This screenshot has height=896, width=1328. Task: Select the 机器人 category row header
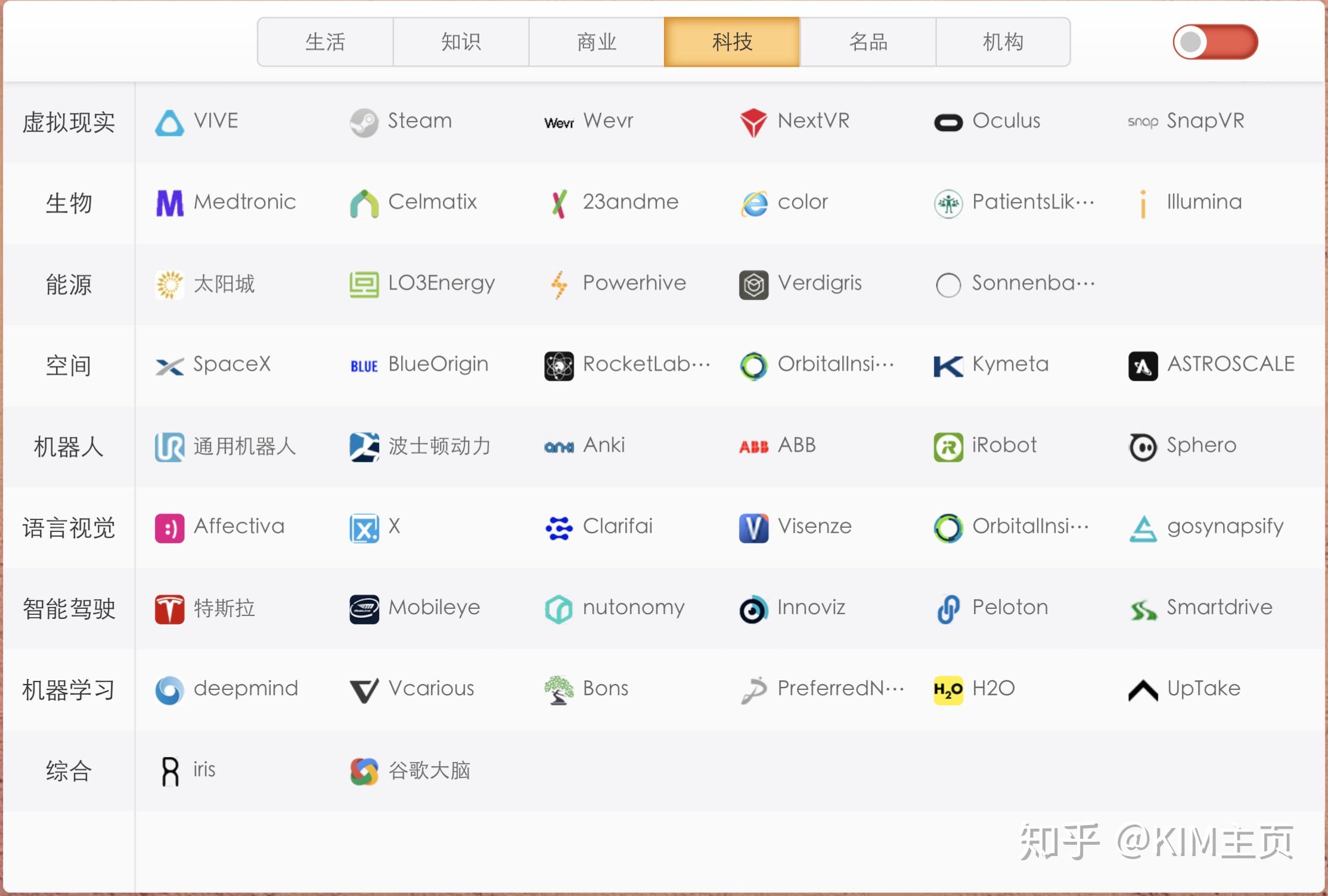click(69, 447)
